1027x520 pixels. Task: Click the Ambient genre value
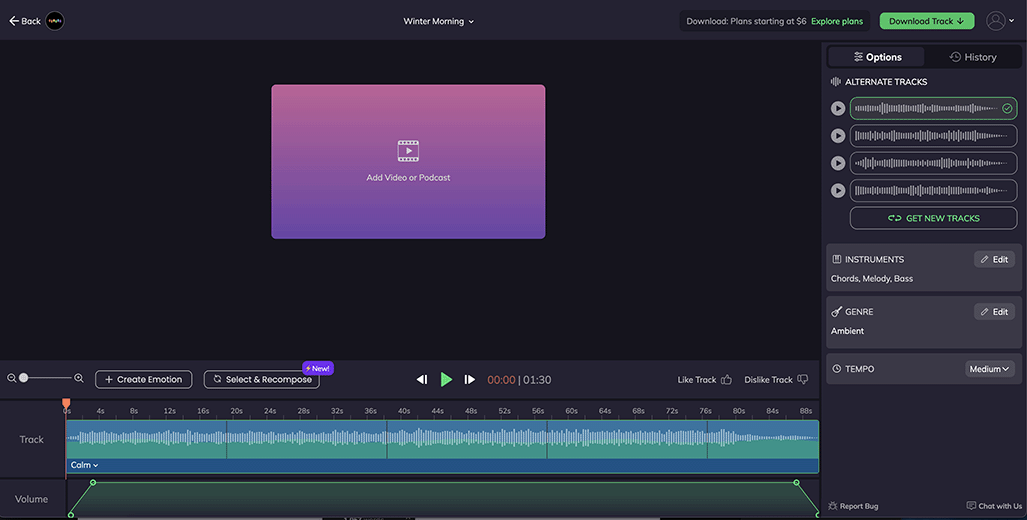(848, 331)
